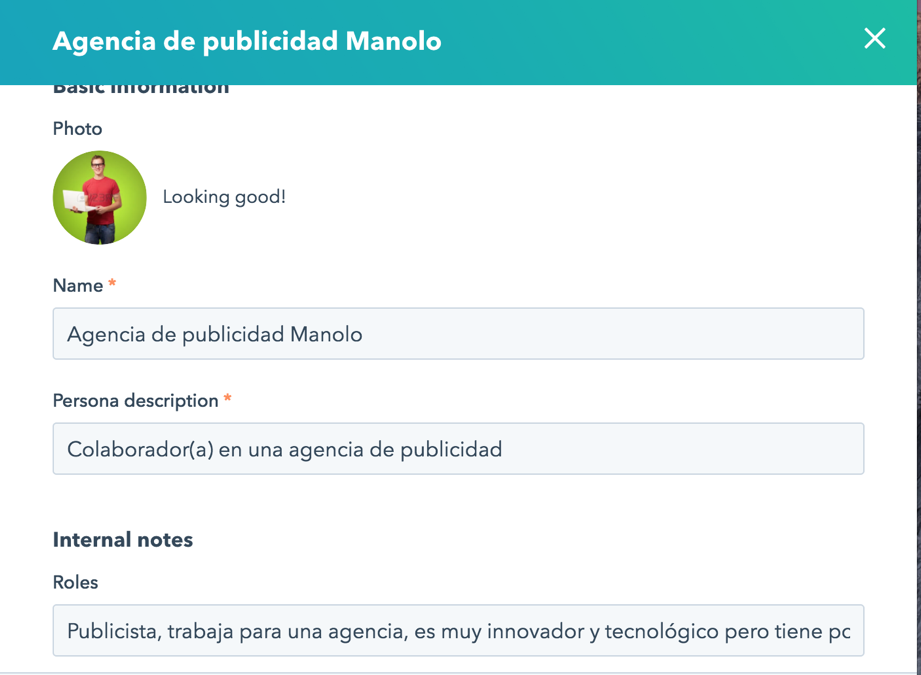Click the Roles label
921x675 pixels.
pyautogui.click(x=75, y=582)
